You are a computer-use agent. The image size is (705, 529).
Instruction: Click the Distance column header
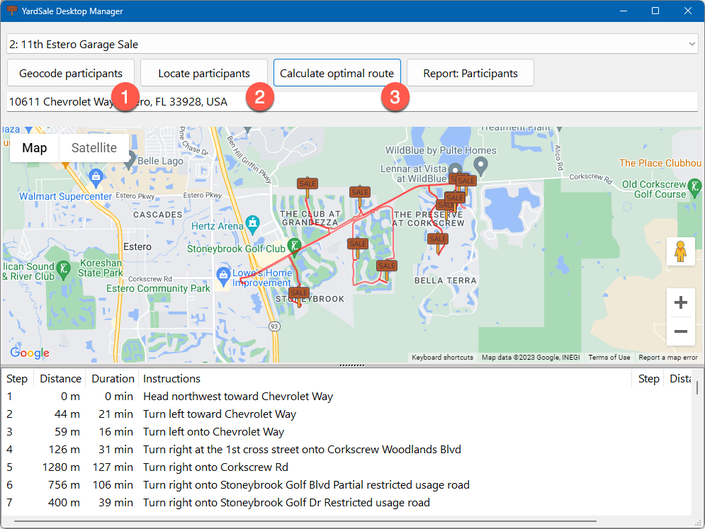(60, 379)
